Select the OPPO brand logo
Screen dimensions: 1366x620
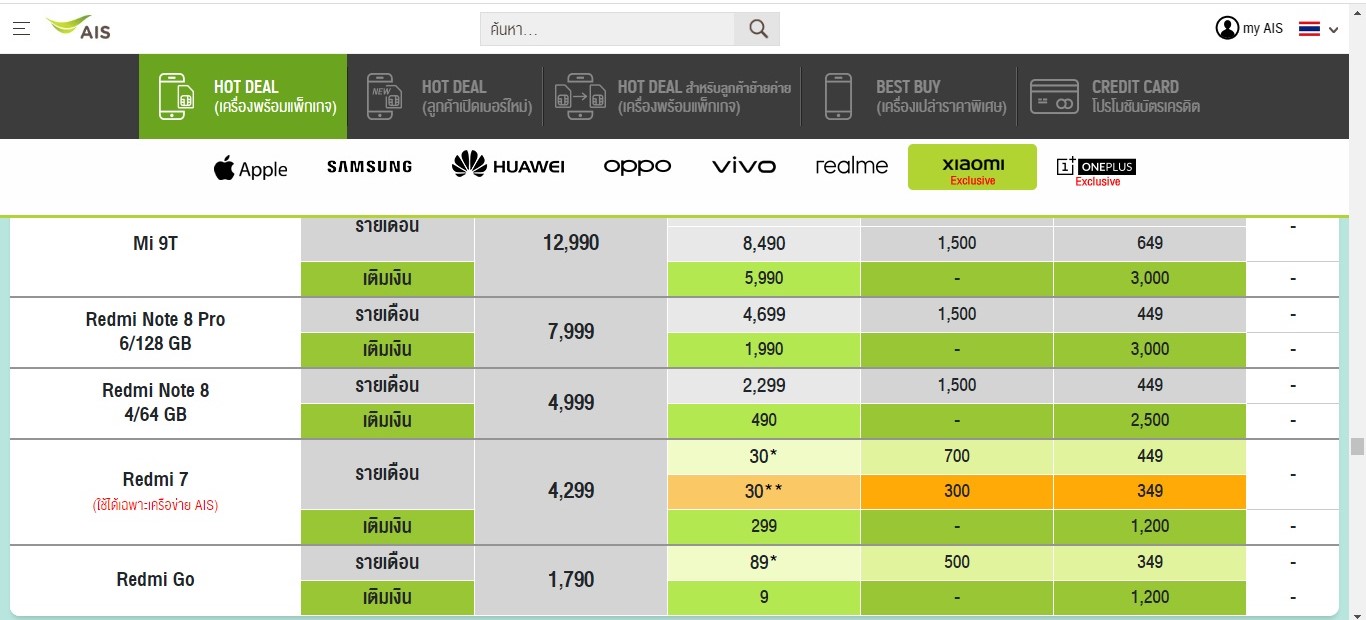click(x=637, y=167)
